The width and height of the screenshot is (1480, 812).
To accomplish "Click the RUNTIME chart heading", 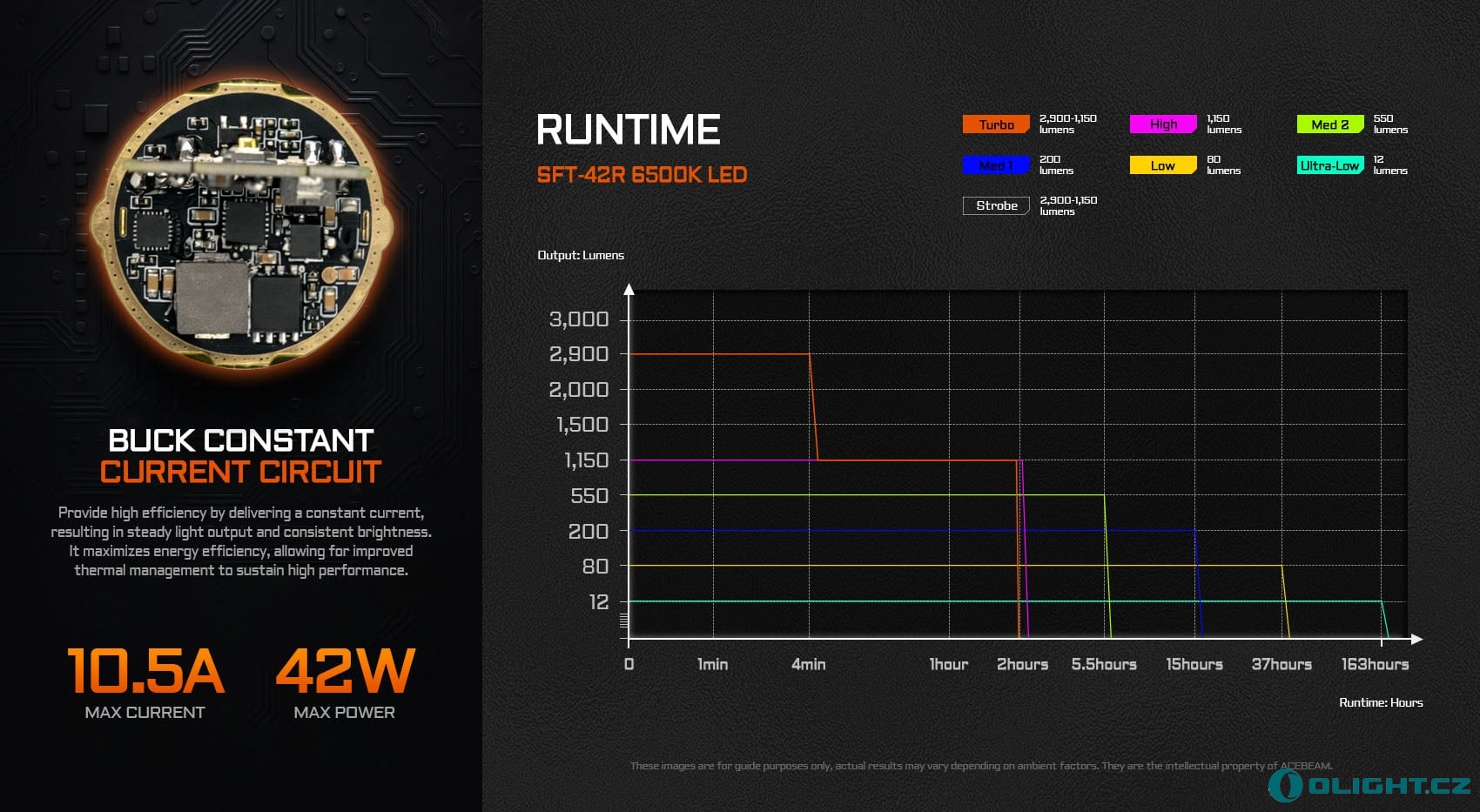I will pyautogui.click(x=628, y=130).
